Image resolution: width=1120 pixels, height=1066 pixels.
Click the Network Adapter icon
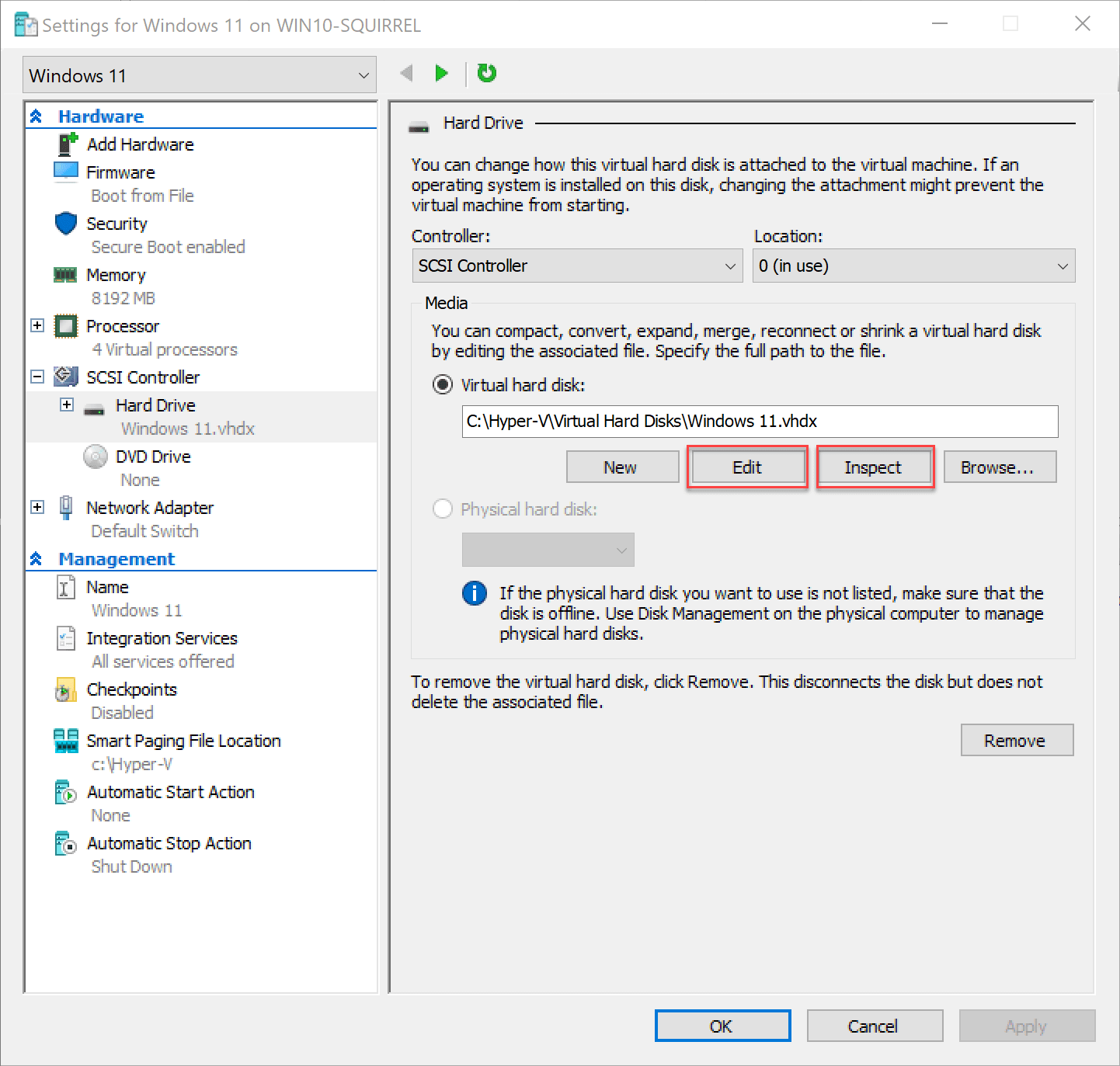tap(66, 507)
